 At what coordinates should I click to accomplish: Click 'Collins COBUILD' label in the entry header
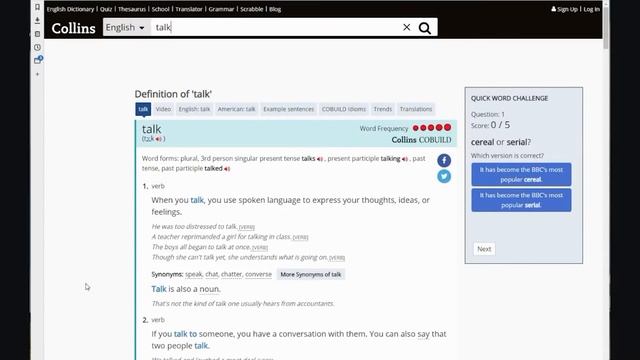coord(421,140)
